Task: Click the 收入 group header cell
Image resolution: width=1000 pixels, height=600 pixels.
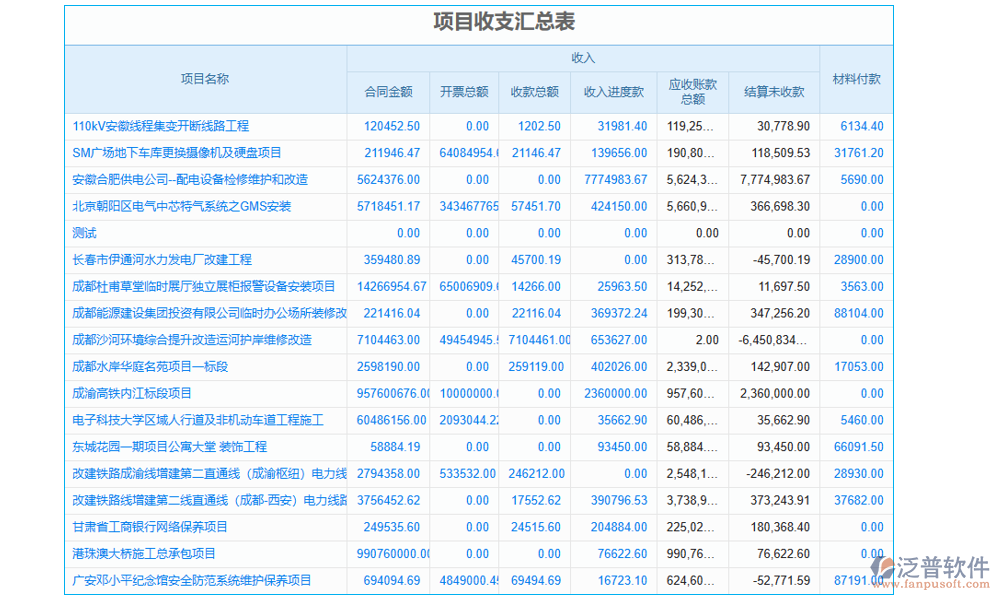Action: 583,58
